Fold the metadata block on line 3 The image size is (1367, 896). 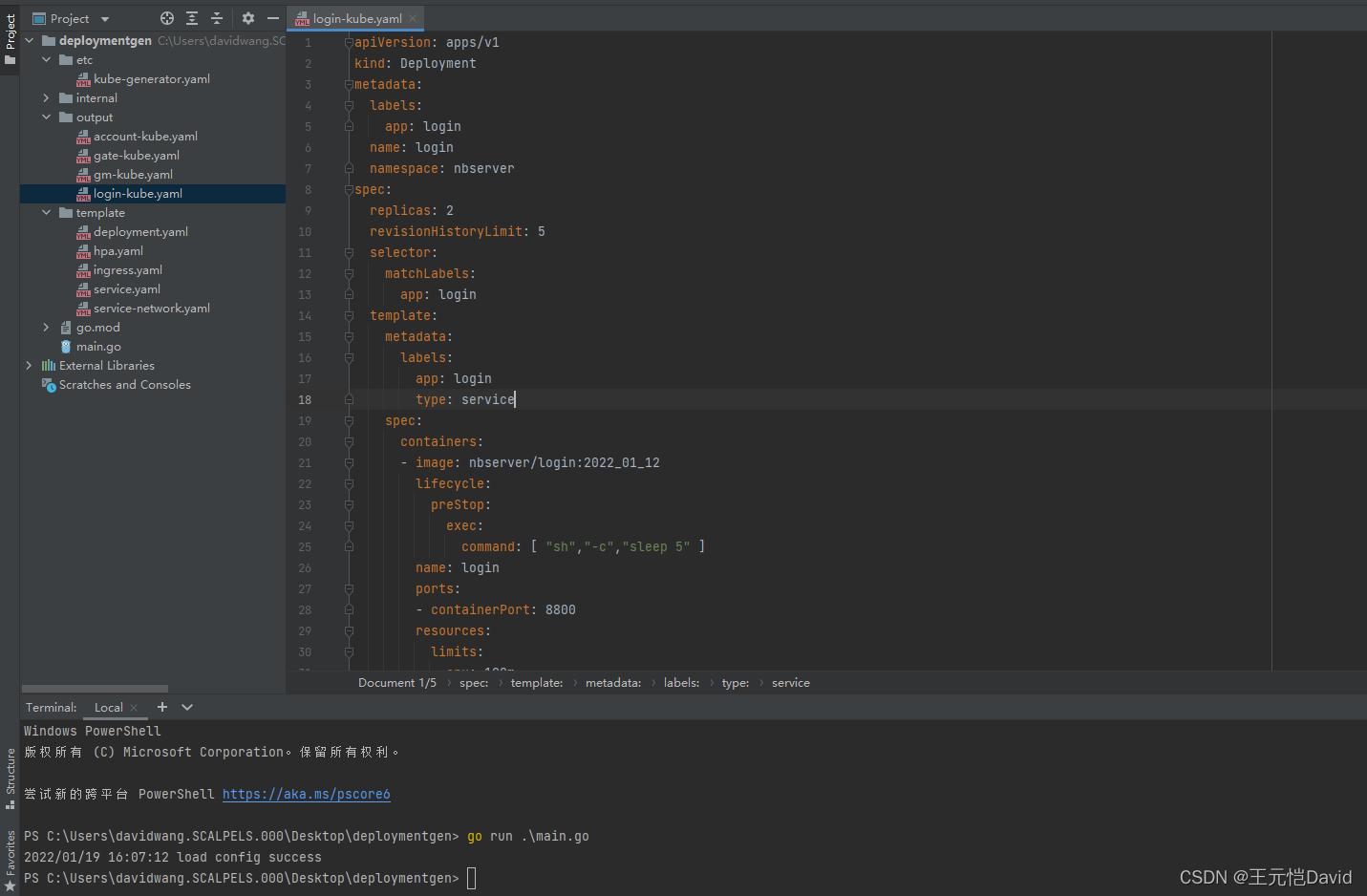[349, 84]
